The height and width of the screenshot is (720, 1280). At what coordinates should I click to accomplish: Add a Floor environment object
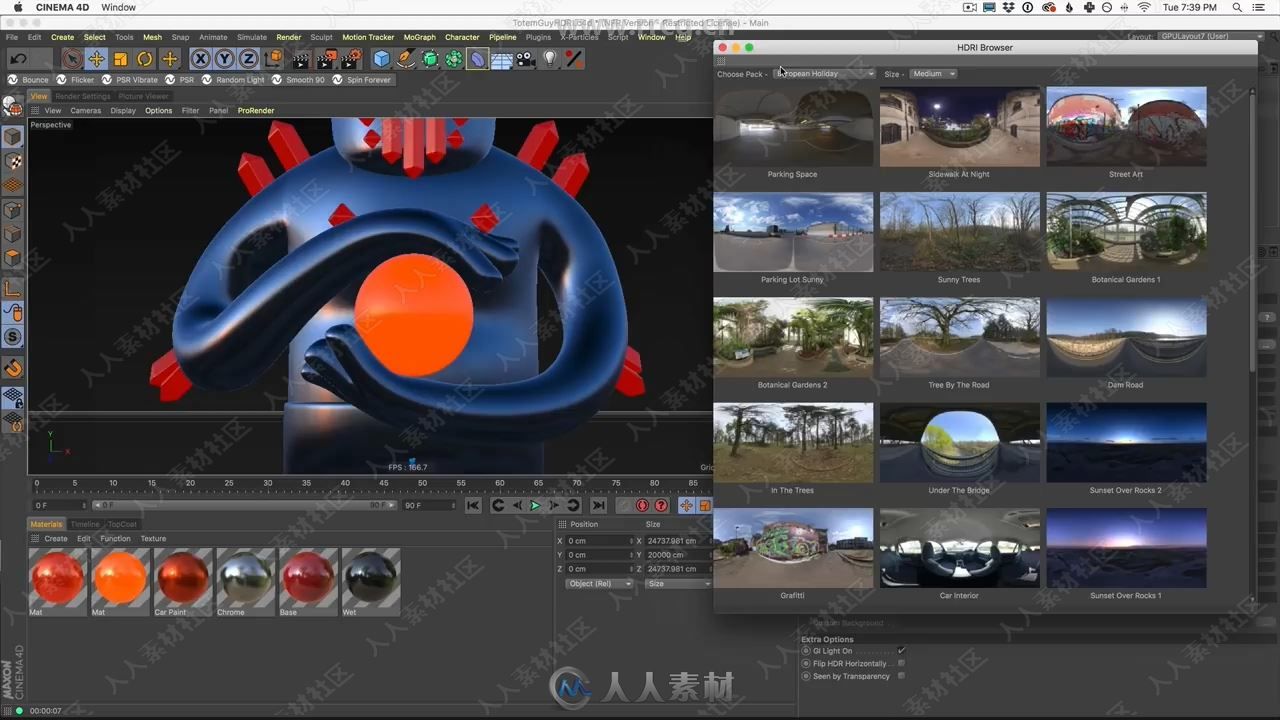tap(502, 59)
